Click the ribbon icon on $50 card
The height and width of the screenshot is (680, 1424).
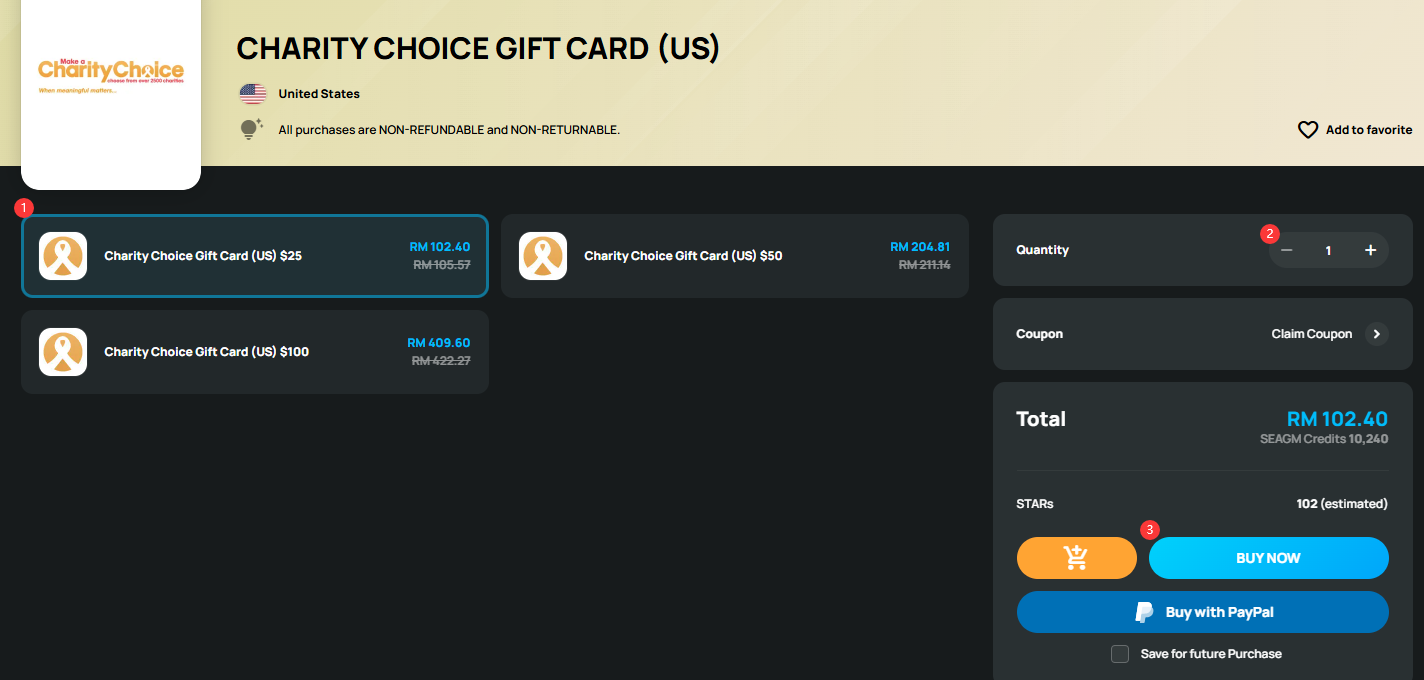(x=543, y=256)
